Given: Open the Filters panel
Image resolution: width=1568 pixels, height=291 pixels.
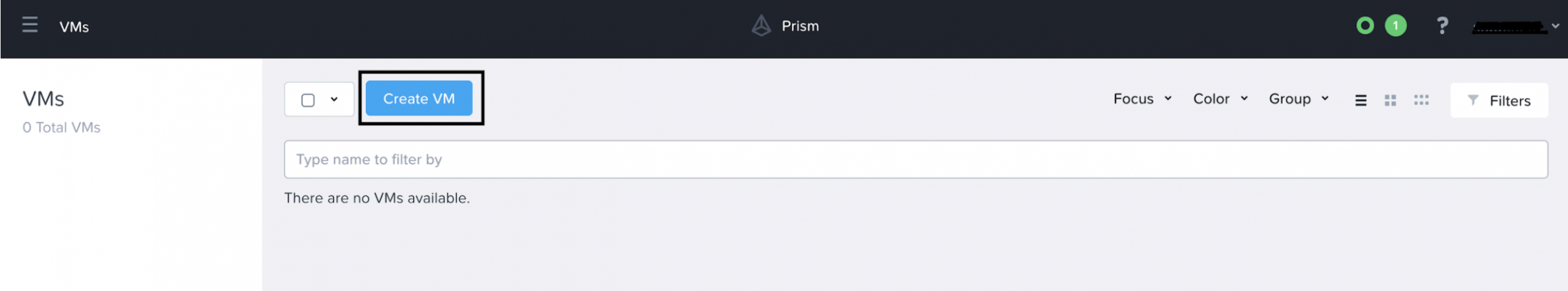Looking at the screenshot, I should [1499, 100].
